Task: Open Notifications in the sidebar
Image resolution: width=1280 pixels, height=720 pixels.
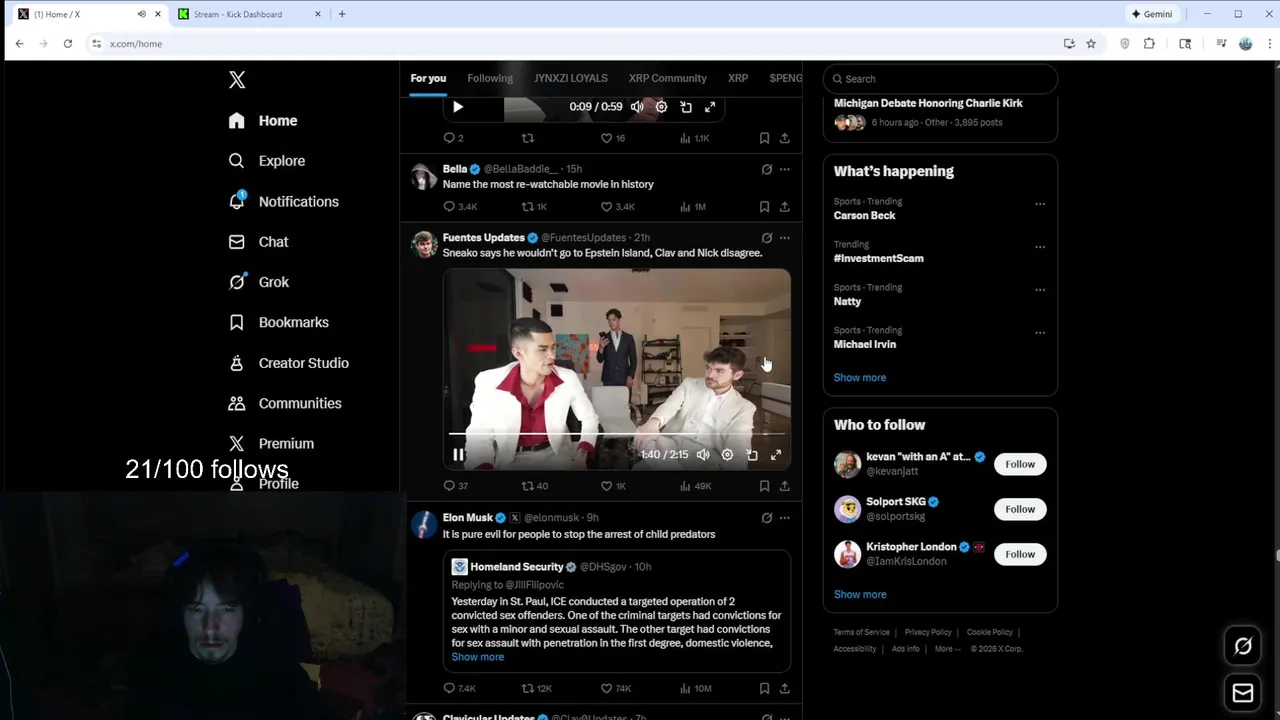Action: tap(283, 202)
